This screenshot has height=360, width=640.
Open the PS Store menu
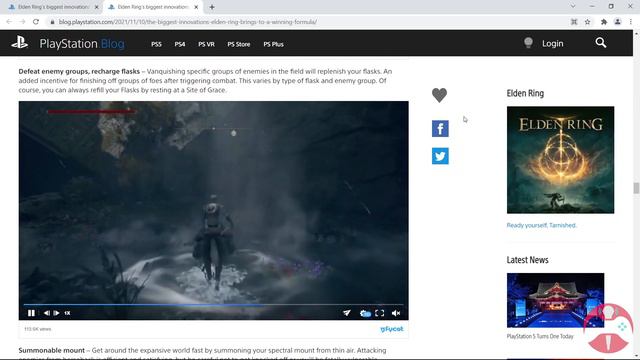coord(239,44)
